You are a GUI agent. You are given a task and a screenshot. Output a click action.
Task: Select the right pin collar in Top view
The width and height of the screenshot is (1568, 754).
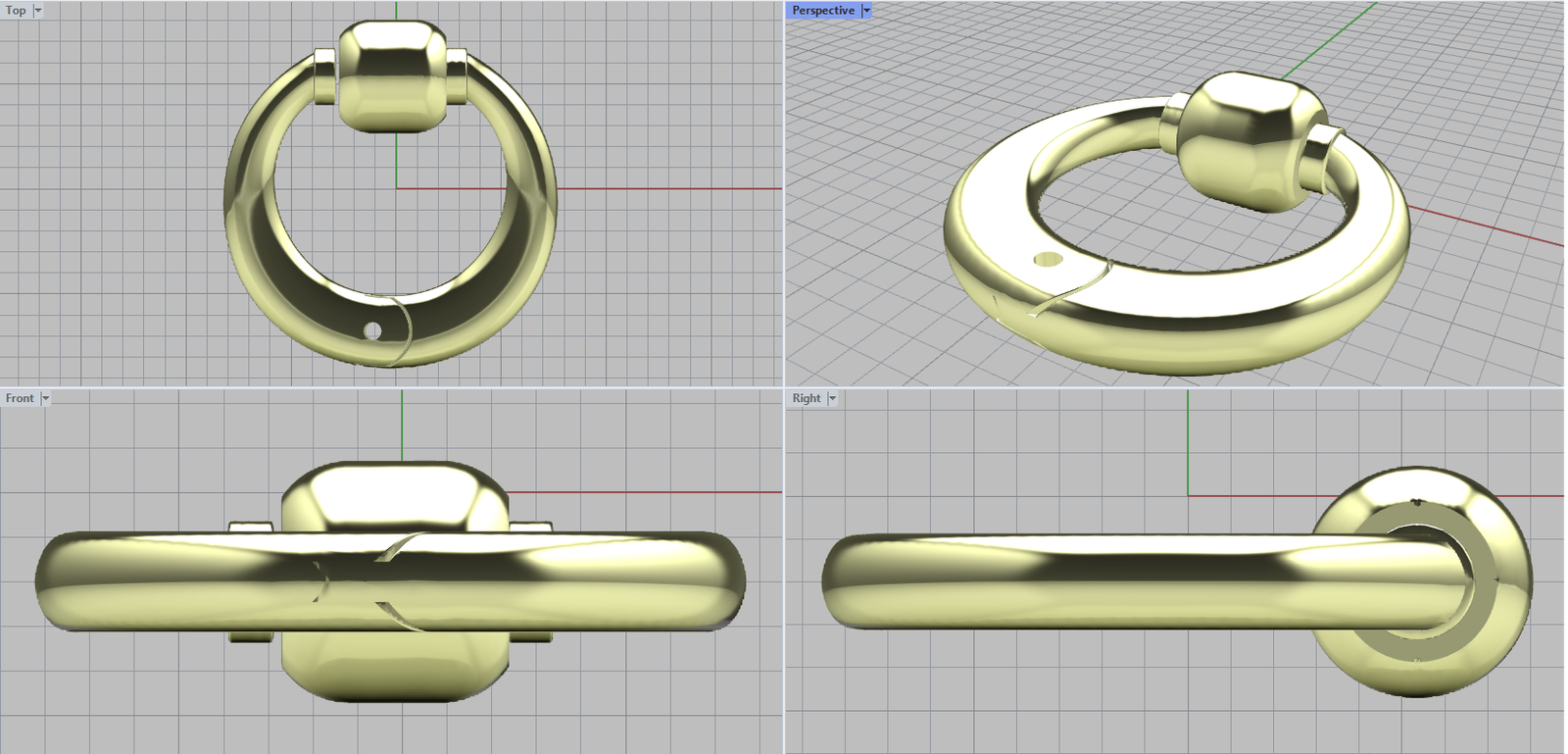(x=457, y=76)
